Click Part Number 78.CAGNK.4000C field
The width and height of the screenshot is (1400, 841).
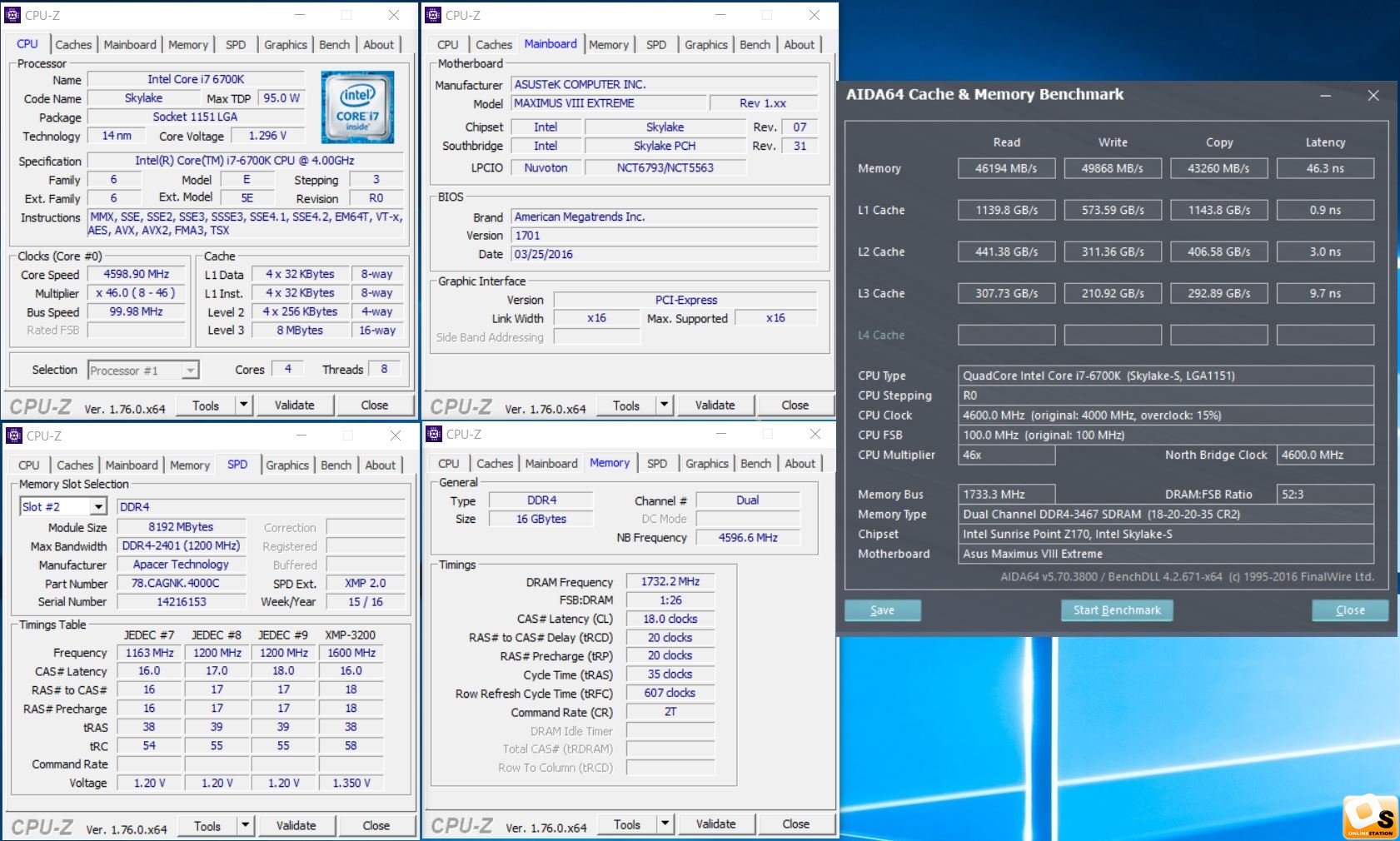(x=182, y=583)
